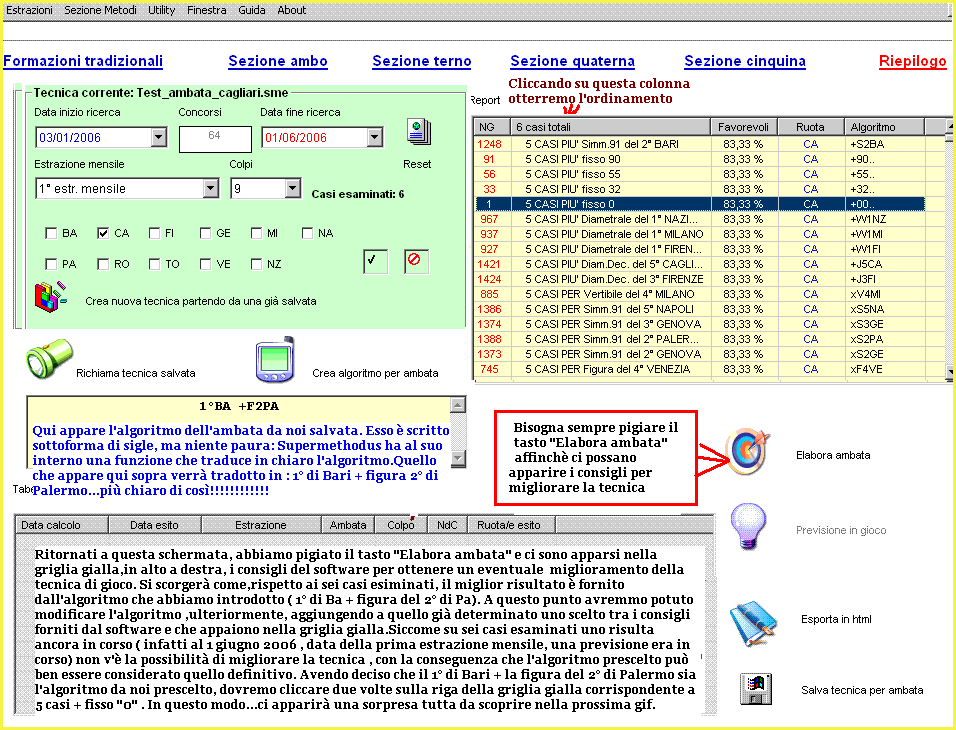Toggle the BA wheel checkbox
The width and height of the screenshot is (956, 730).
click(51, 233)
